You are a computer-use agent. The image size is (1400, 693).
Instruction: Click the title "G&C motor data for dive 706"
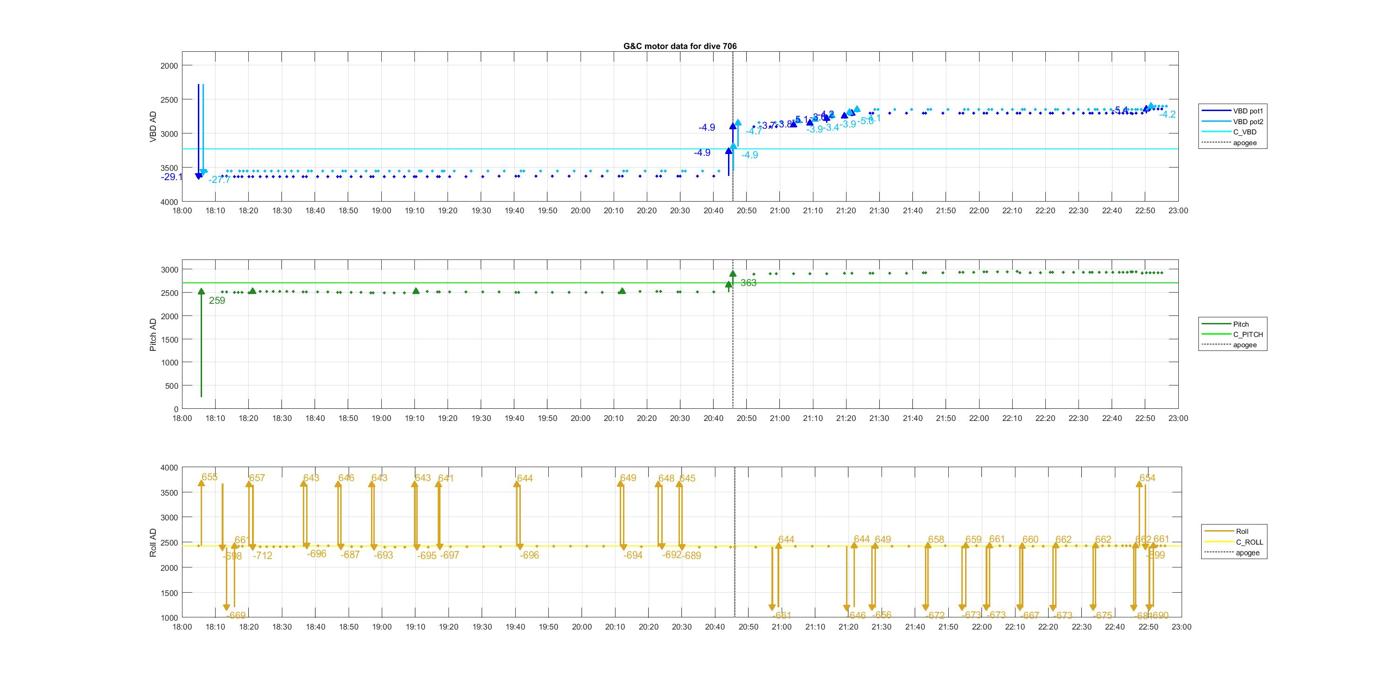[x=680, y=47]
